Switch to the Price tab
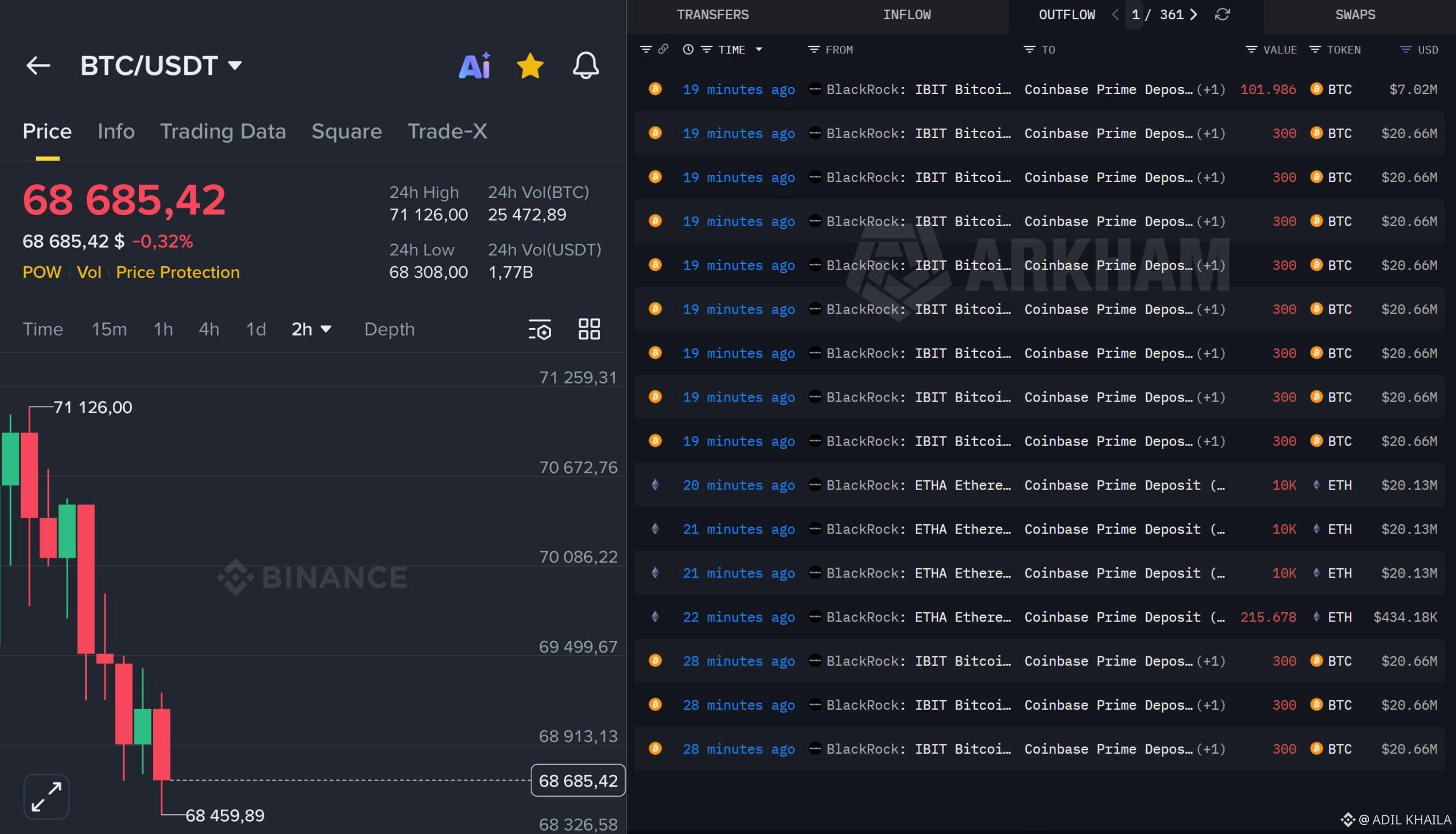The image size is (1456, 834). (47, 131)
